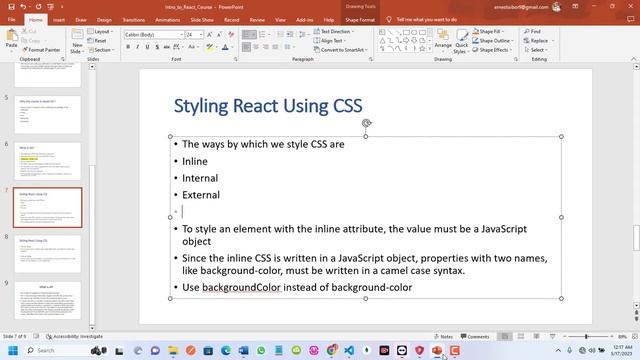This screenshot has height=360, width=640.
Task: Apply the Rectangle shape from shapes gallery
Action: [406, 32]
